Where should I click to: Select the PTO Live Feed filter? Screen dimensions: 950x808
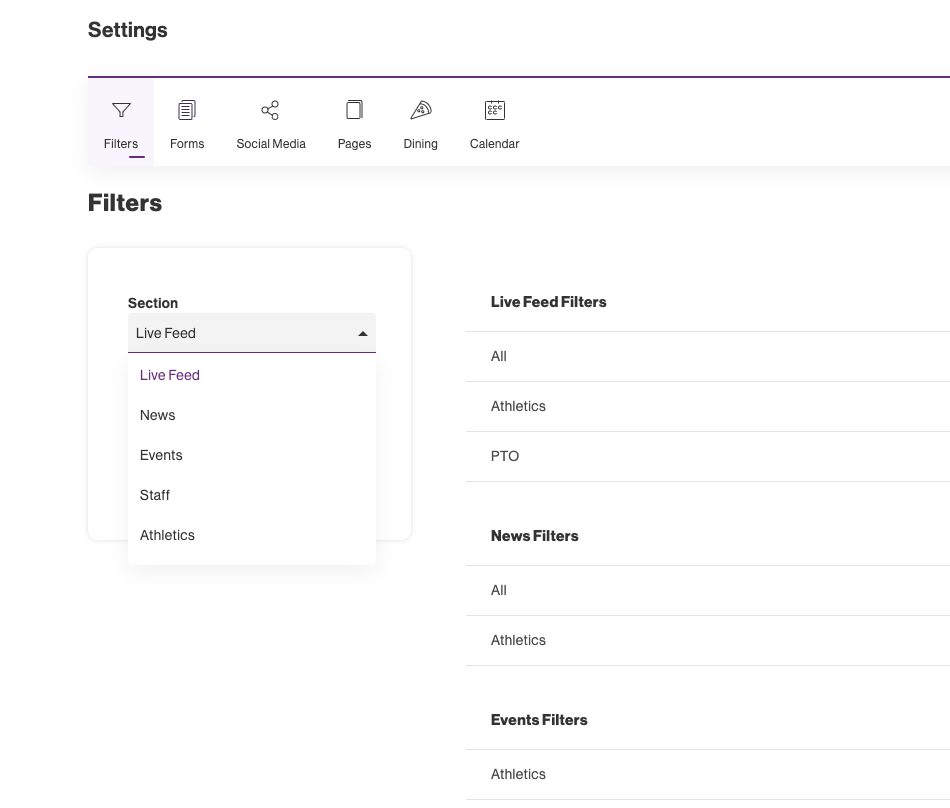pyautogui.click(x=505, y=456)
